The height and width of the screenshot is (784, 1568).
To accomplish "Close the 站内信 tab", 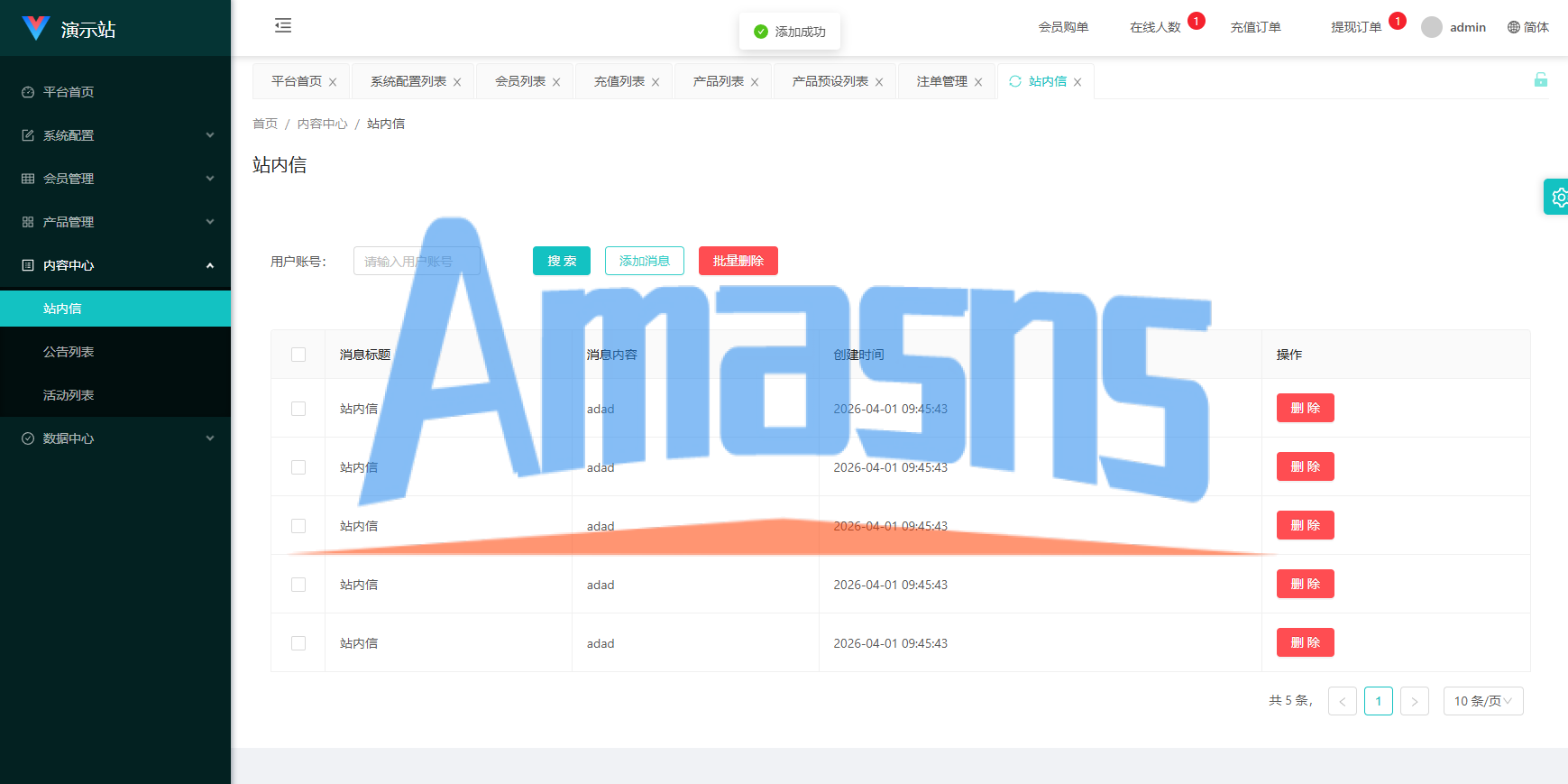I will (x=1077, y=82).
